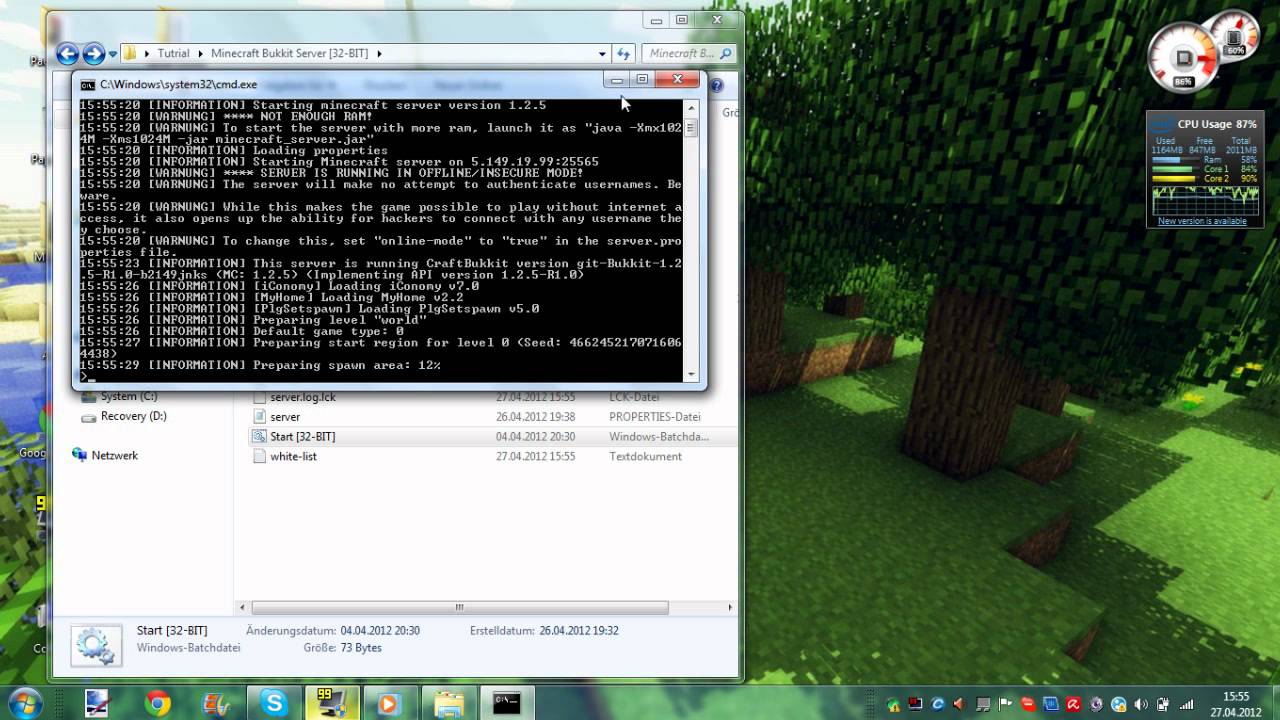Screen dimensions: 1280x720
Task: Click the white-list file icon
Action: tap(259, 457)
